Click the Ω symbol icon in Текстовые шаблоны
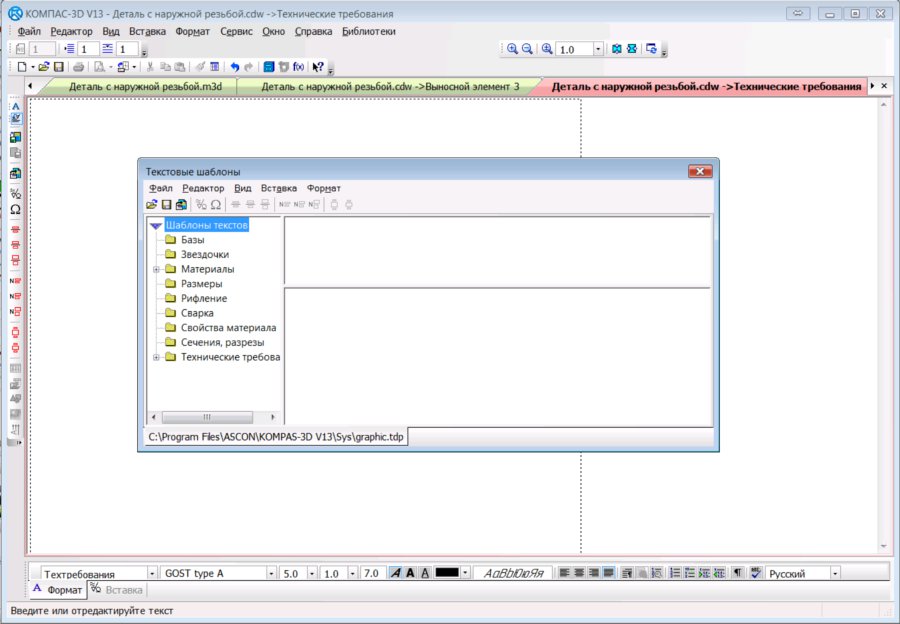The image size is (900, 624). (x=216, y=204)
